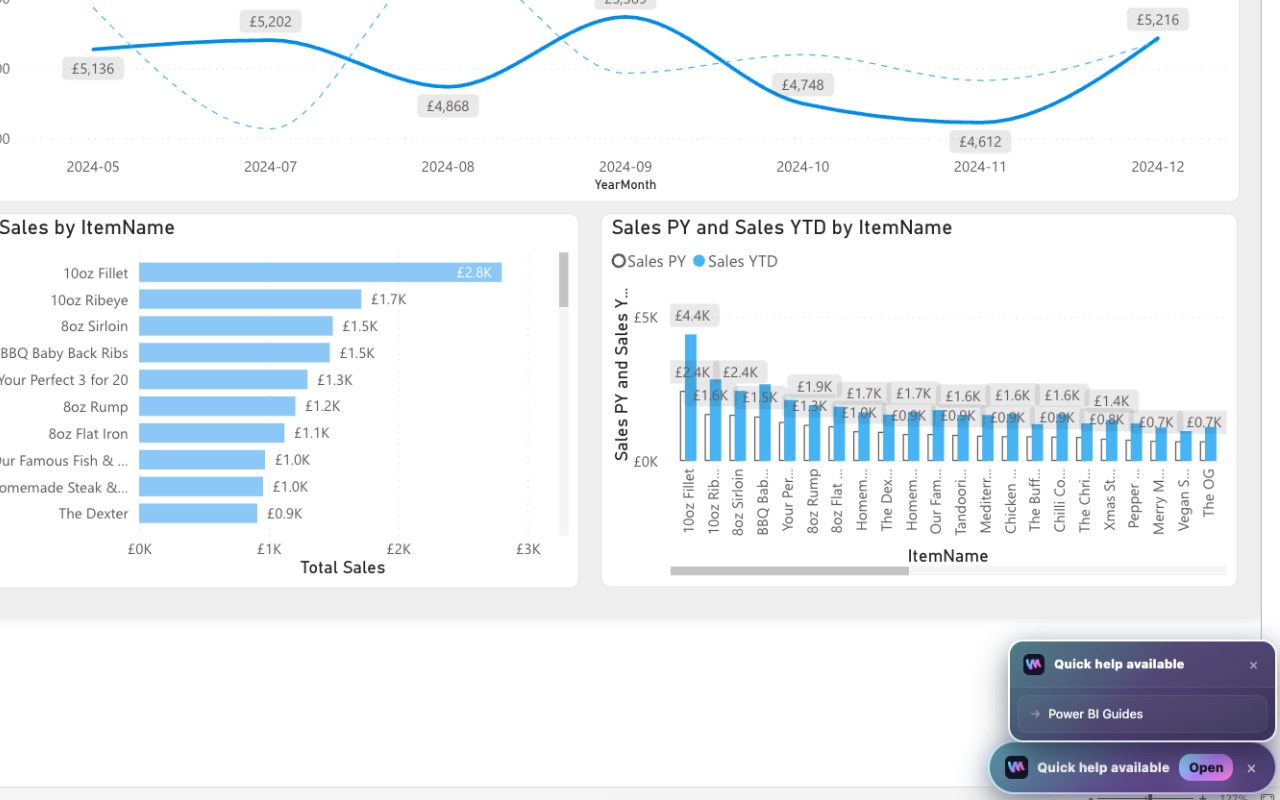Click the £1.7K value next to 10oz Ribeye
Screen dimensions: 1280x800
point(388,299)
